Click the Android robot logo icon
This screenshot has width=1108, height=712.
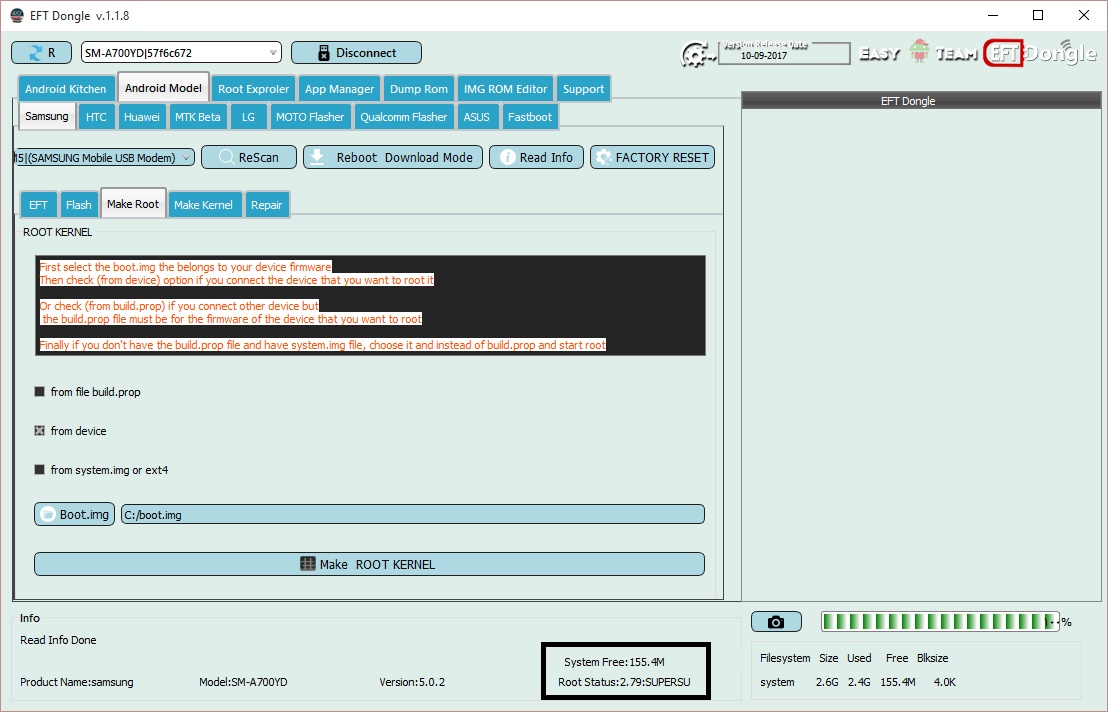click(919, 52)
